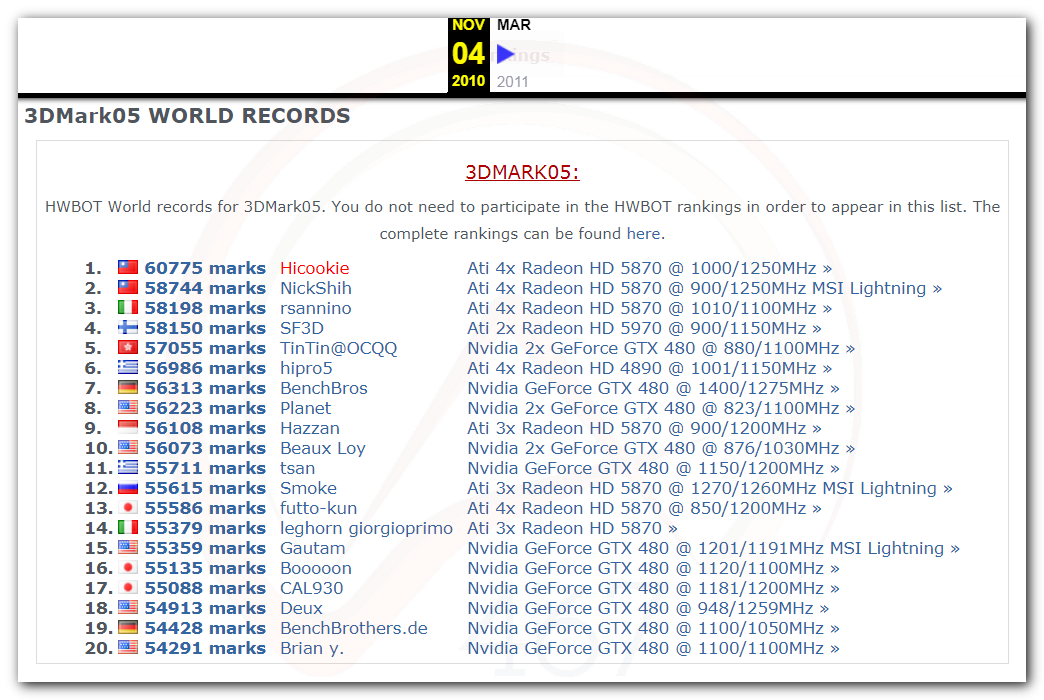
Task: Click the US flag beside Planet's 56223 marks
Action: tap(128, 408)
